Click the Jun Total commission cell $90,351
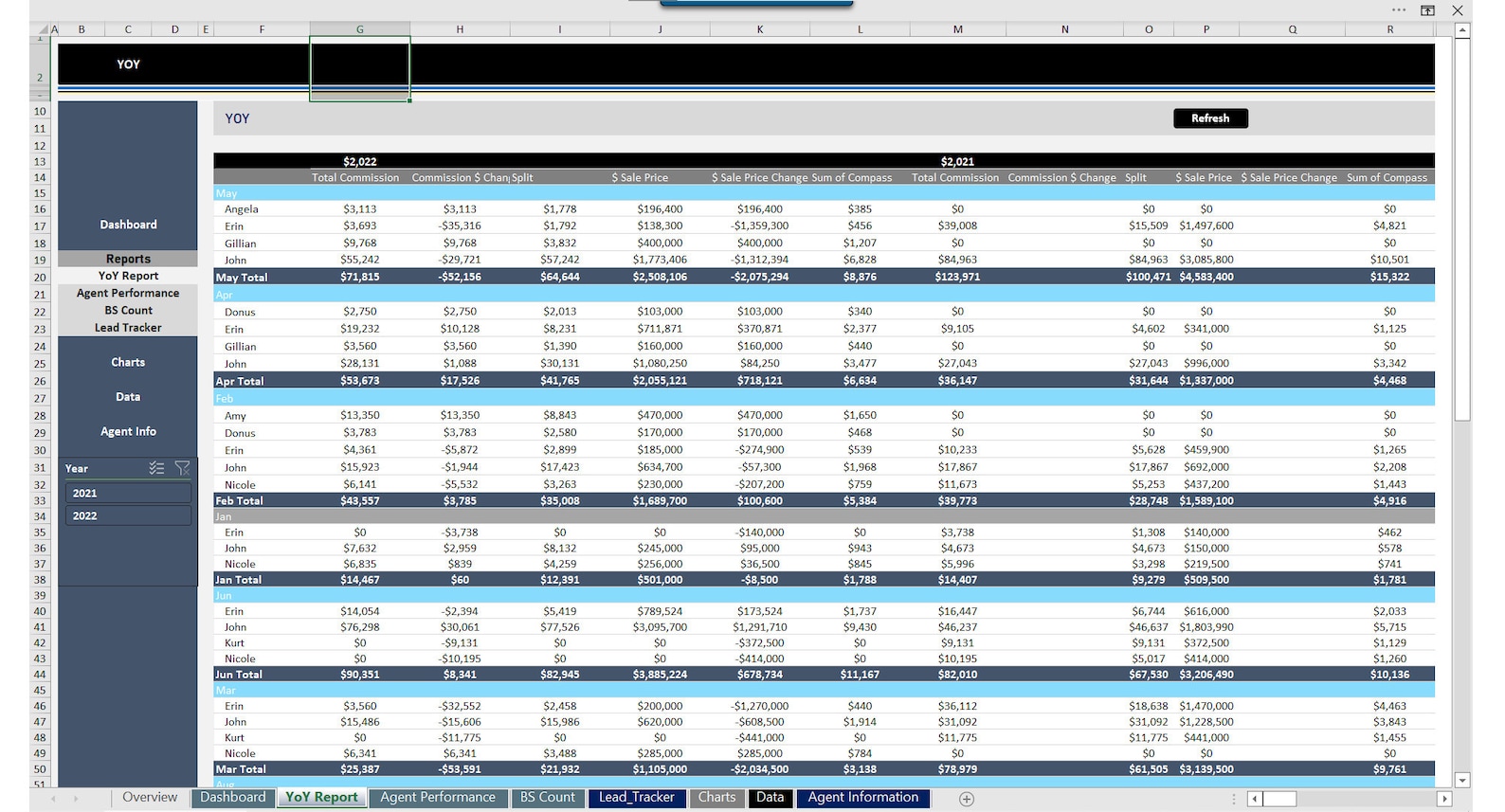The width and height of the screenshot is (1505, 812). pos(360,675)
